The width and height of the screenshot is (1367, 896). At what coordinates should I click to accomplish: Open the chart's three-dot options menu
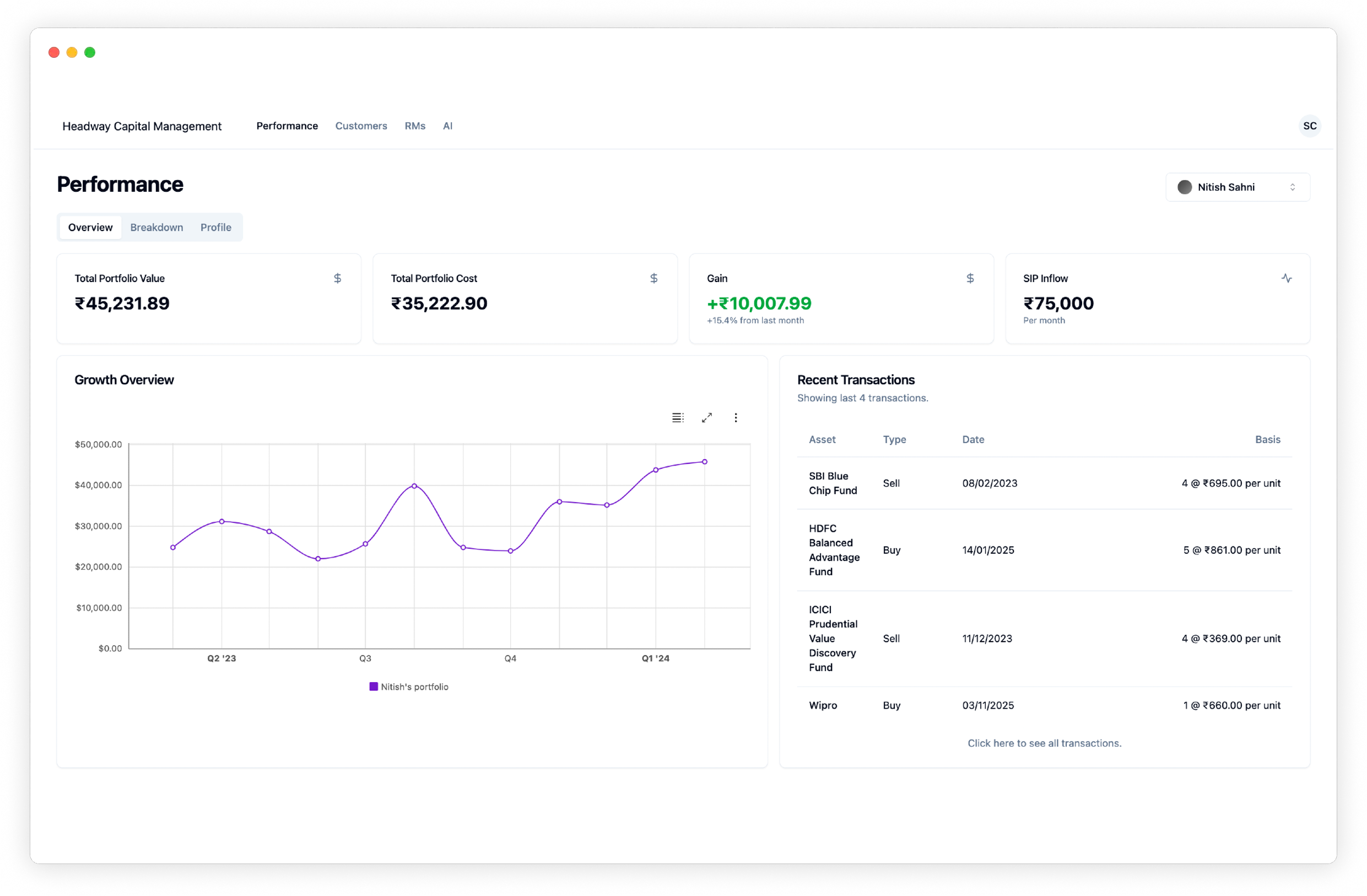pos(736,418)
